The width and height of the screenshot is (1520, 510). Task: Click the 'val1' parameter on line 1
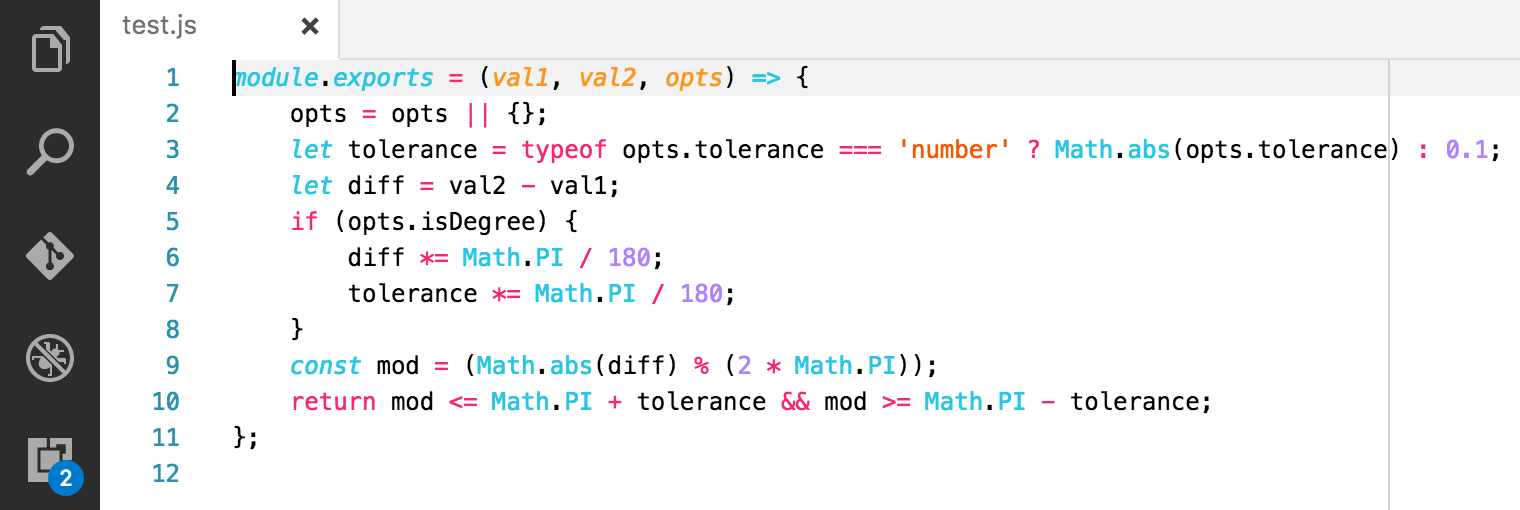tap(520, 78)
